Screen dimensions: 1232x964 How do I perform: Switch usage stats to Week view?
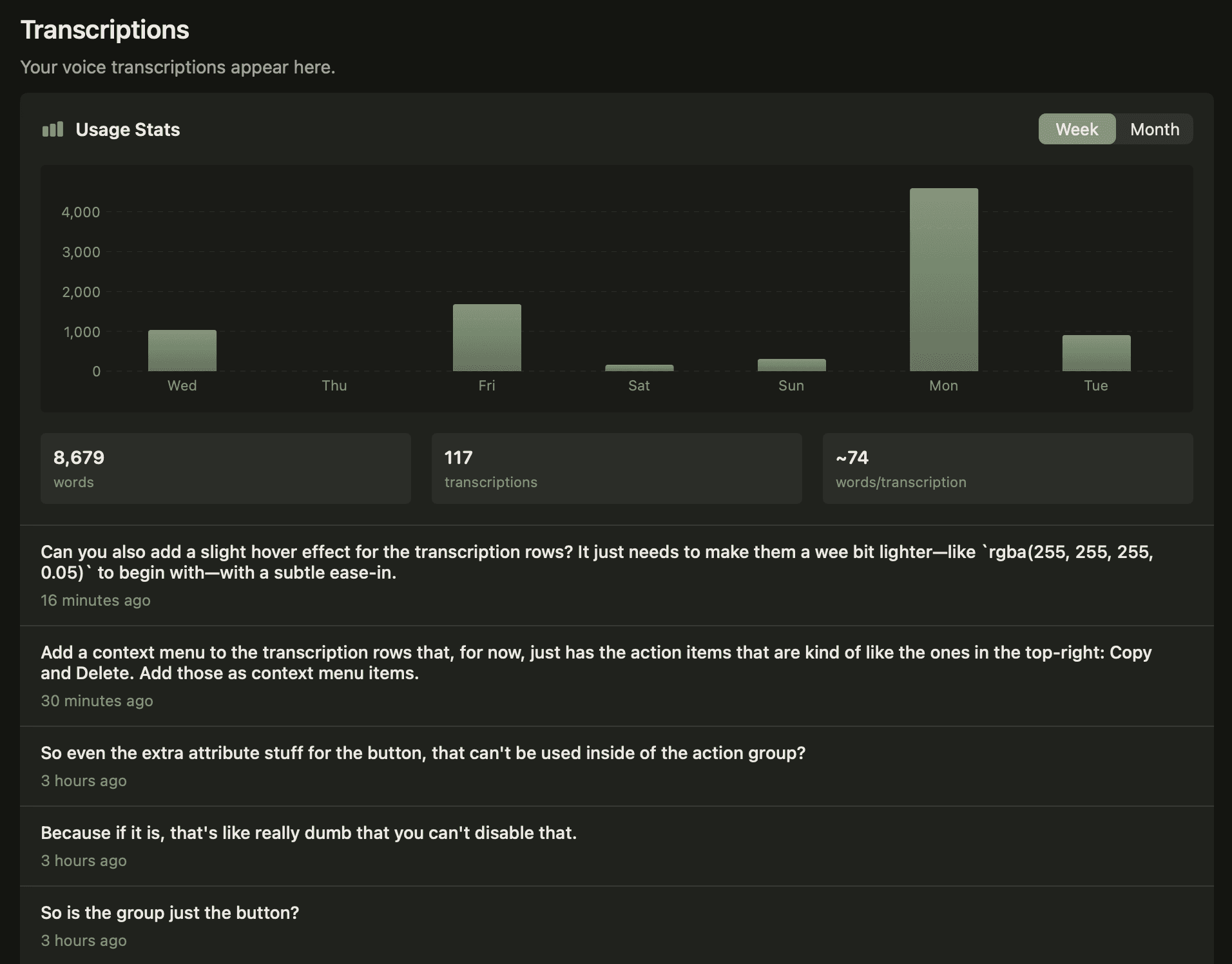pos(1076,130)
